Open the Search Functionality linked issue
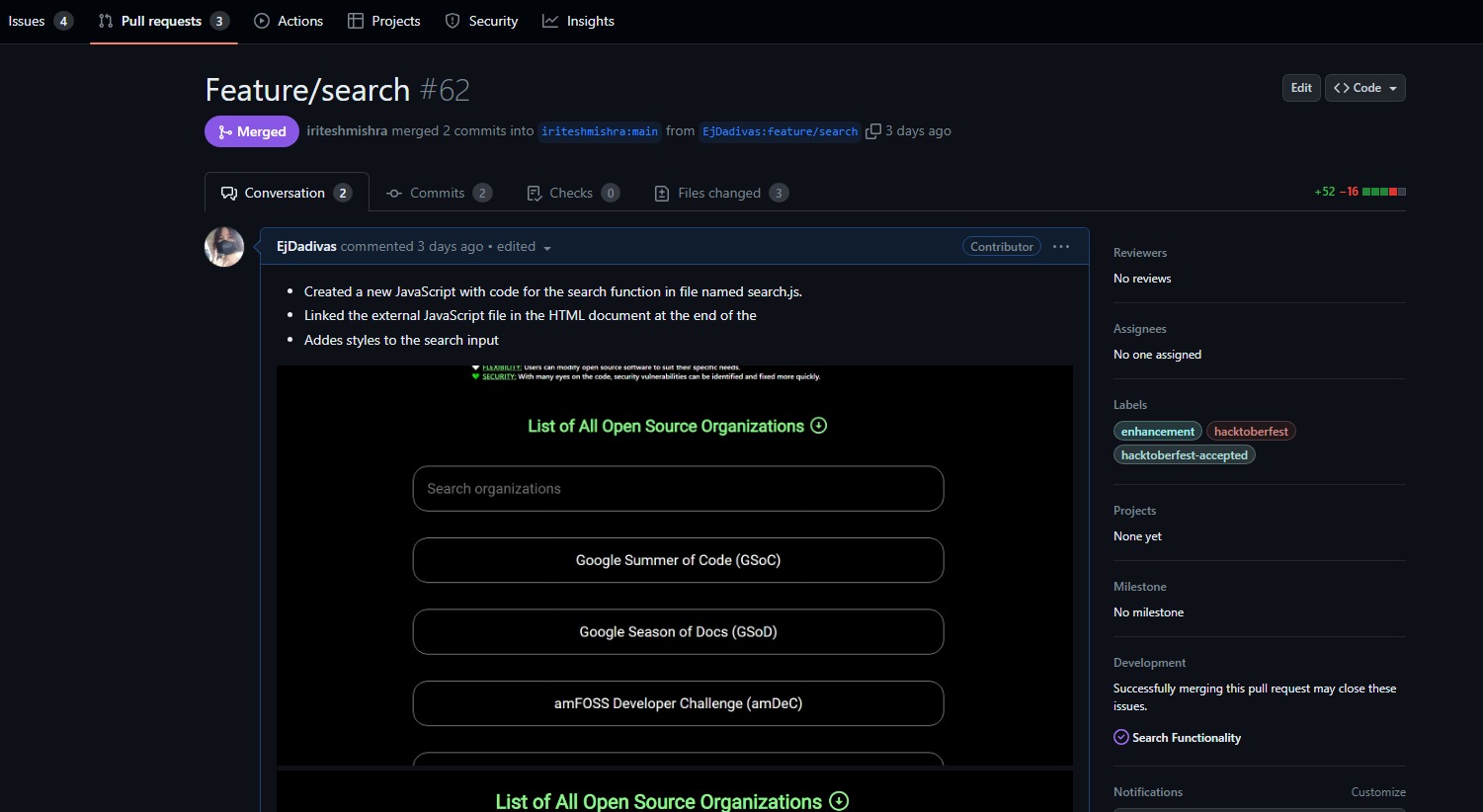This screenshot has width=1483, height=812. (x=1187, y=738)
